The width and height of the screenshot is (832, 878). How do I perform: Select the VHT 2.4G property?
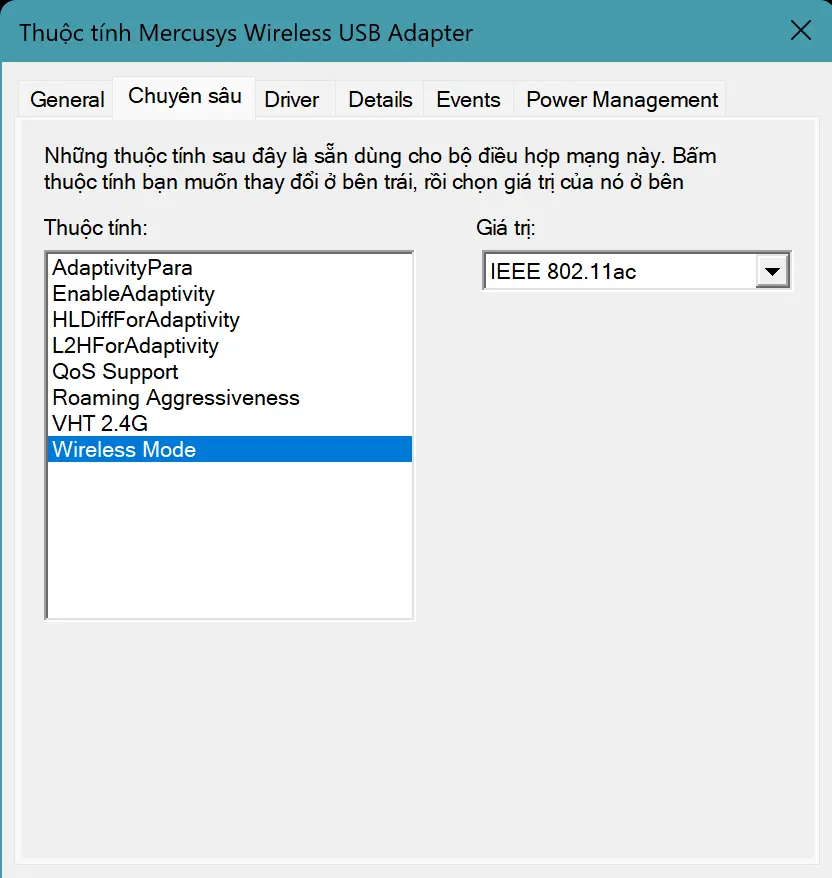tap(230, 423)
